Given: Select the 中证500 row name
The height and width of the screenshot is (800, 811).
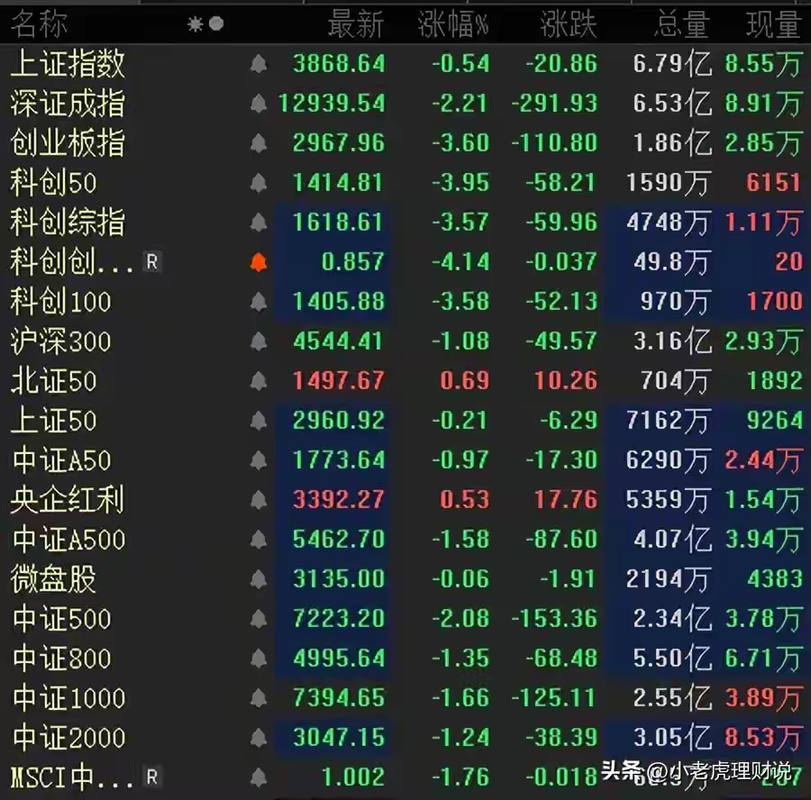Looking at the screenshot, I should click(62, 618).
